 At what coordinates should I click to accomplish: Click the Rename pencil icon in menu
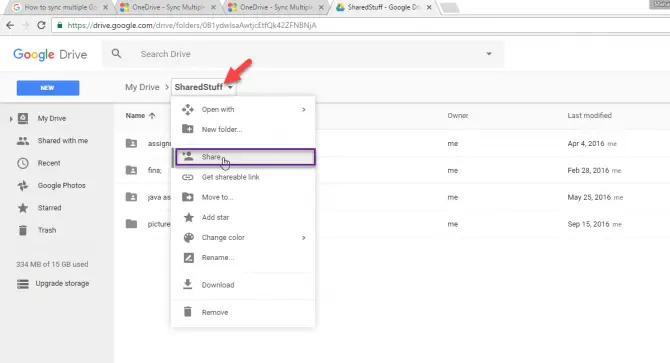[x=188, y=258]
